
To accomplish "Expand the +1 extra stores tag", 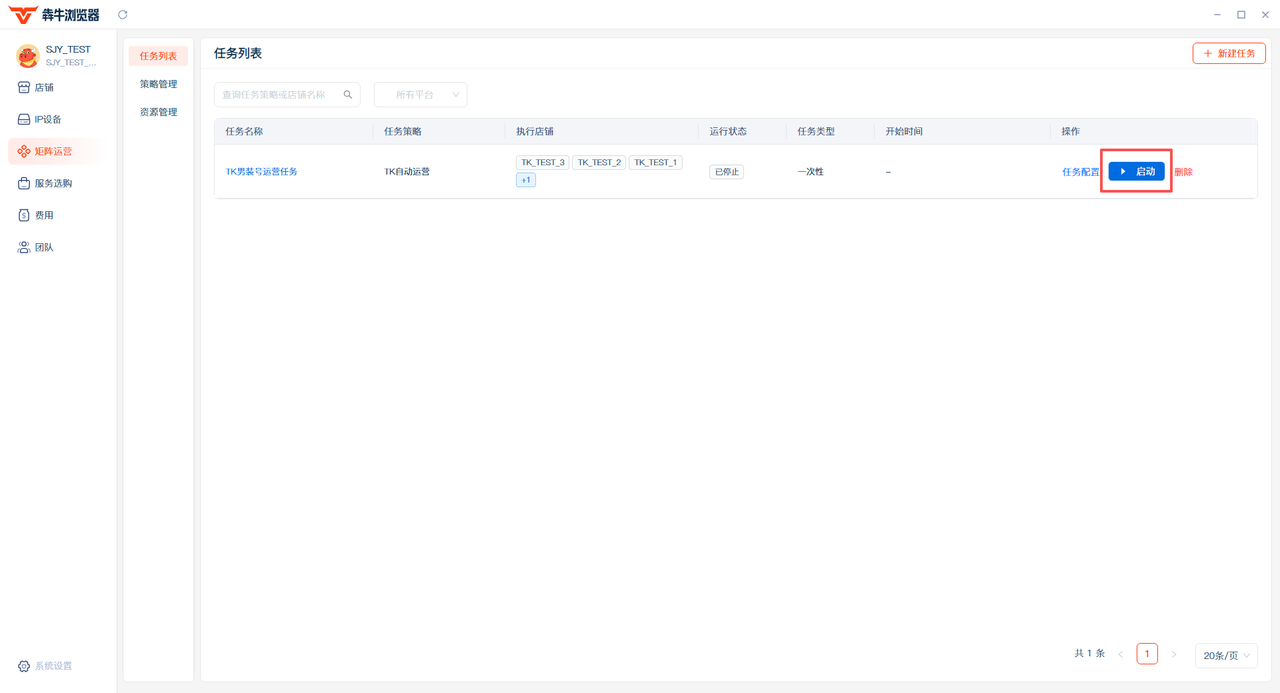I will click(526, 180).
